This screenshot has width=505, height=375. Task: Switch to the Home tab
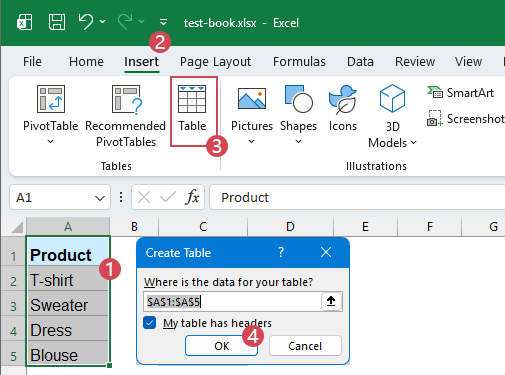coord(86,62)
